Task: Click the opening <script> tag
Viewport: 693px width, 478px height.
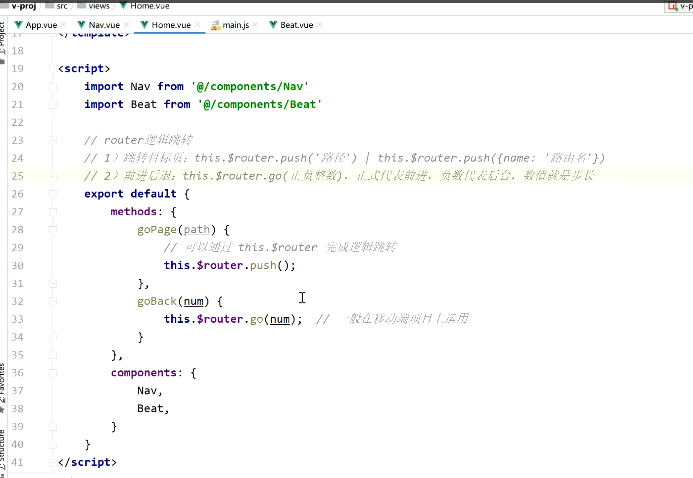Action: click(84, 68)
